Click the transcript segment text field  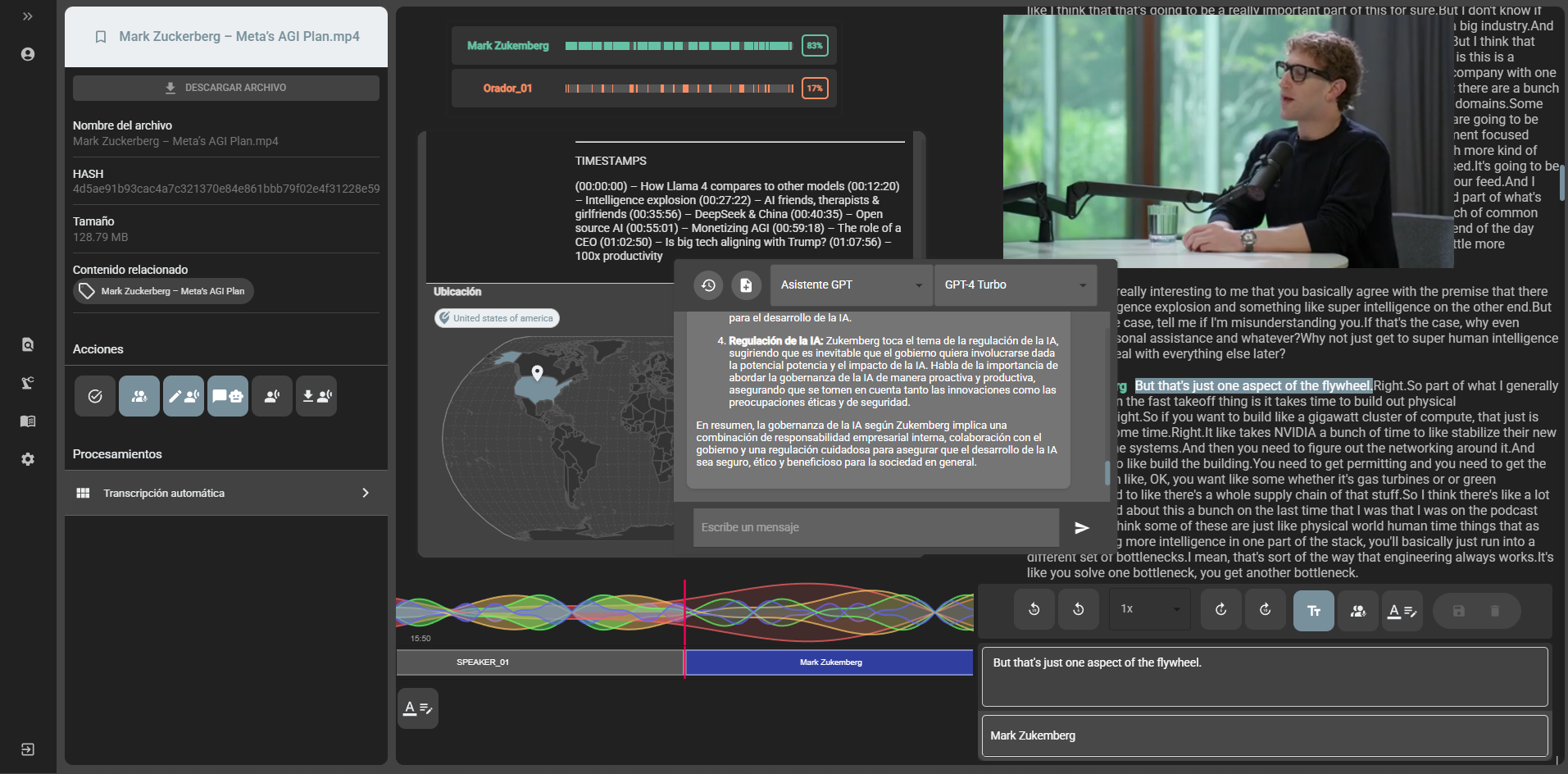coord(1265,676)
